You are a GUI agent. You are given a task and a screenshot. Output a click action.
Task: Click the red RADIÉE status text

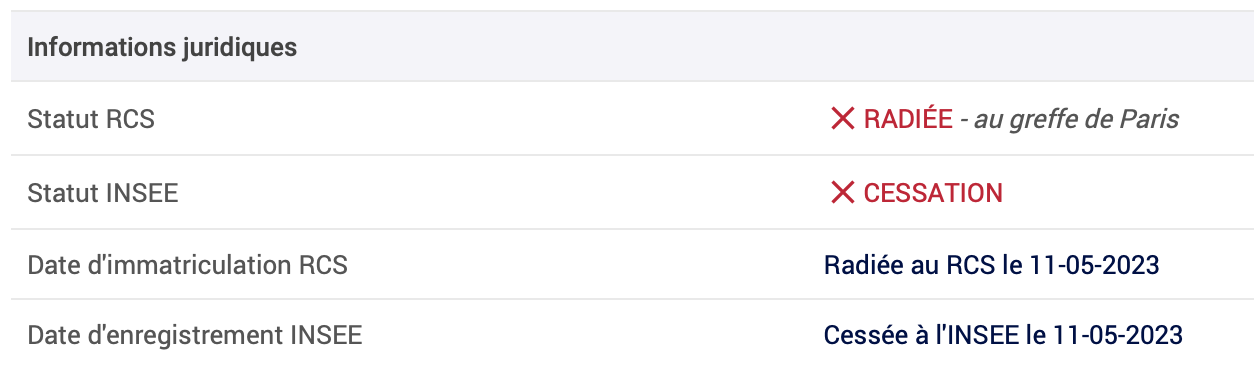click(908, 120)
